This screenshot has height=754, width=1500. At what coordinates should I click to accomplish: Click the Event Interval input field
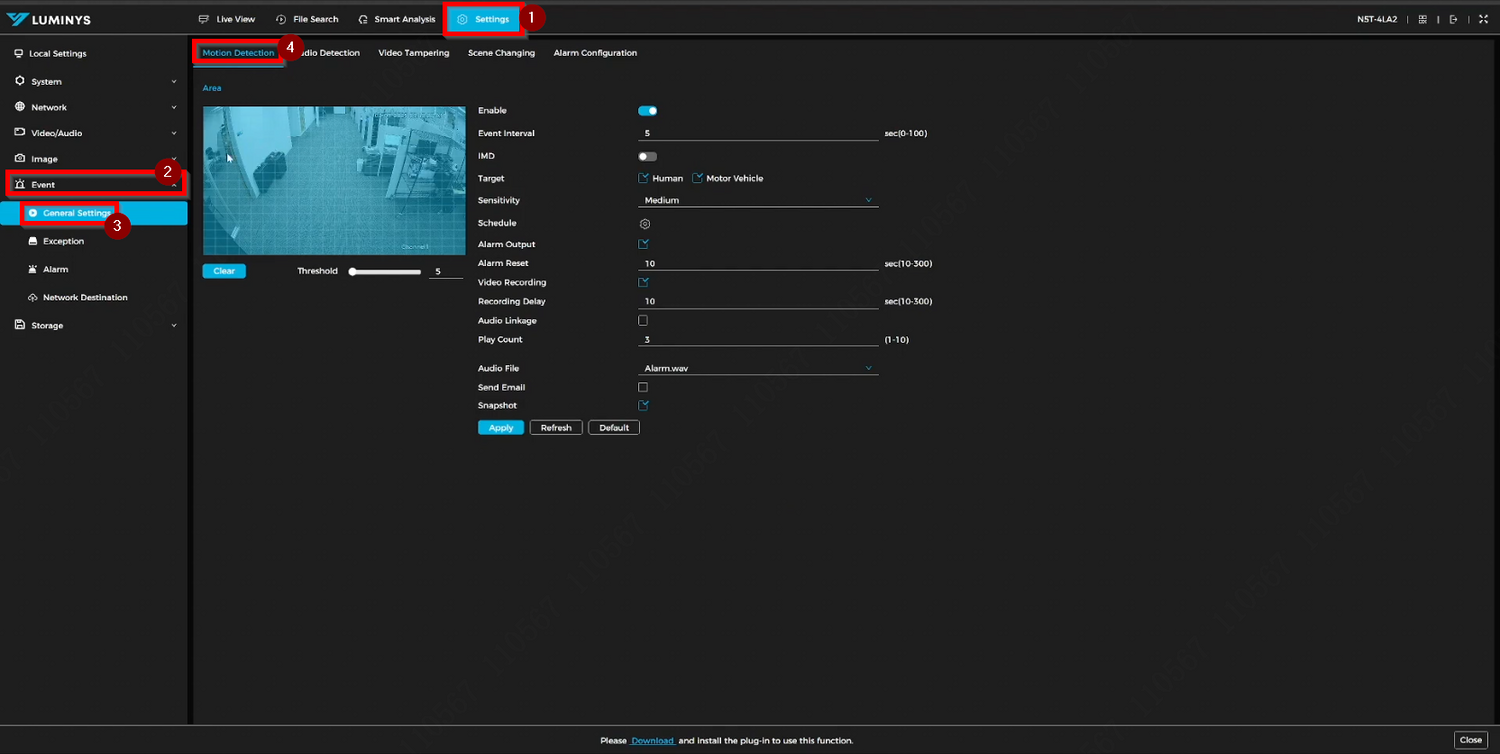757,131
